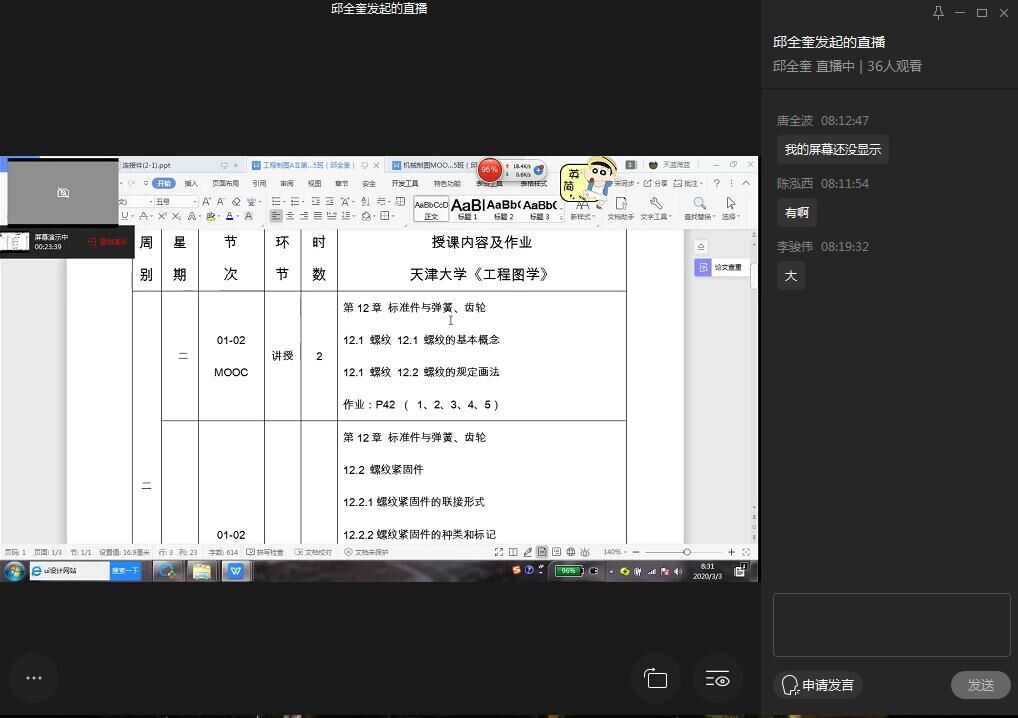
Task: Click the rotate screen icon
Action: tap(656, 679)
